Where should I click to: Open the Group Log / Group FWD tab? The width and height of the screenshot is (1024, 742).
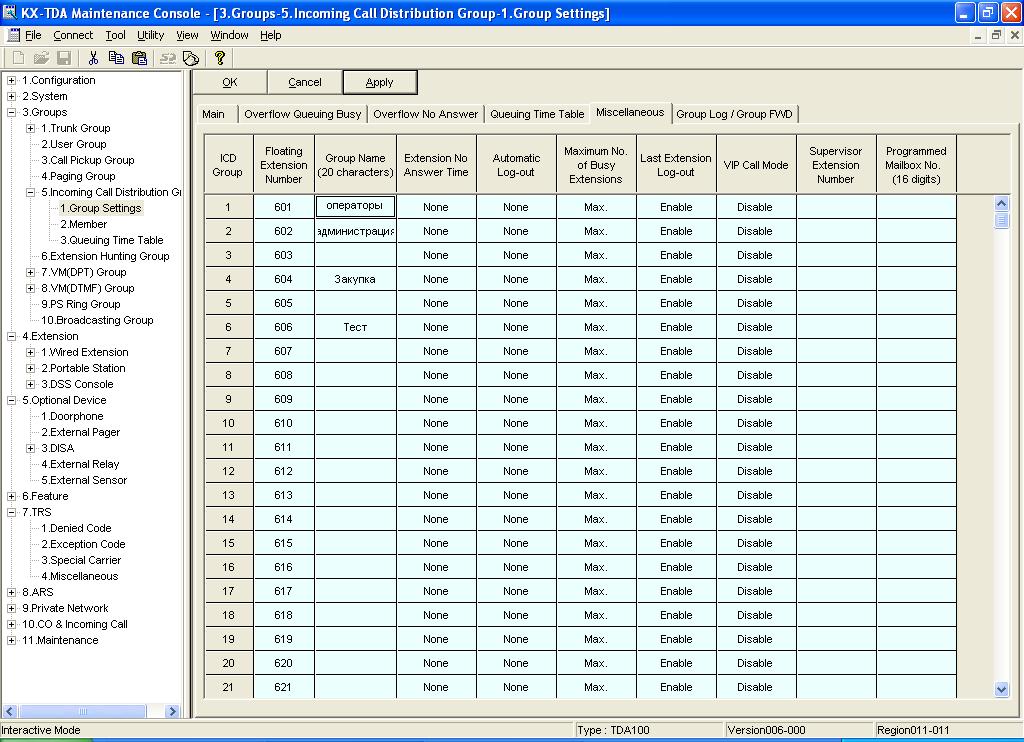pyautogui.click(x=734, y=114)
